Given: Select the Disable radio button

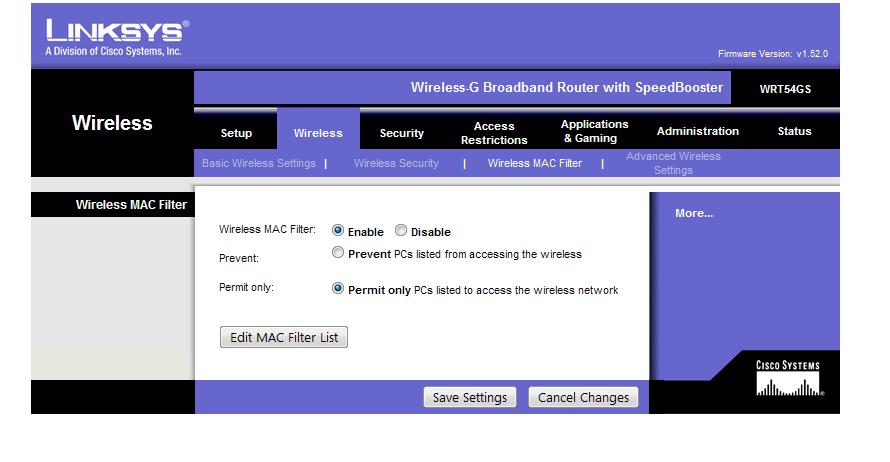Looking at the screenshot, I should (x=401, y=231).
